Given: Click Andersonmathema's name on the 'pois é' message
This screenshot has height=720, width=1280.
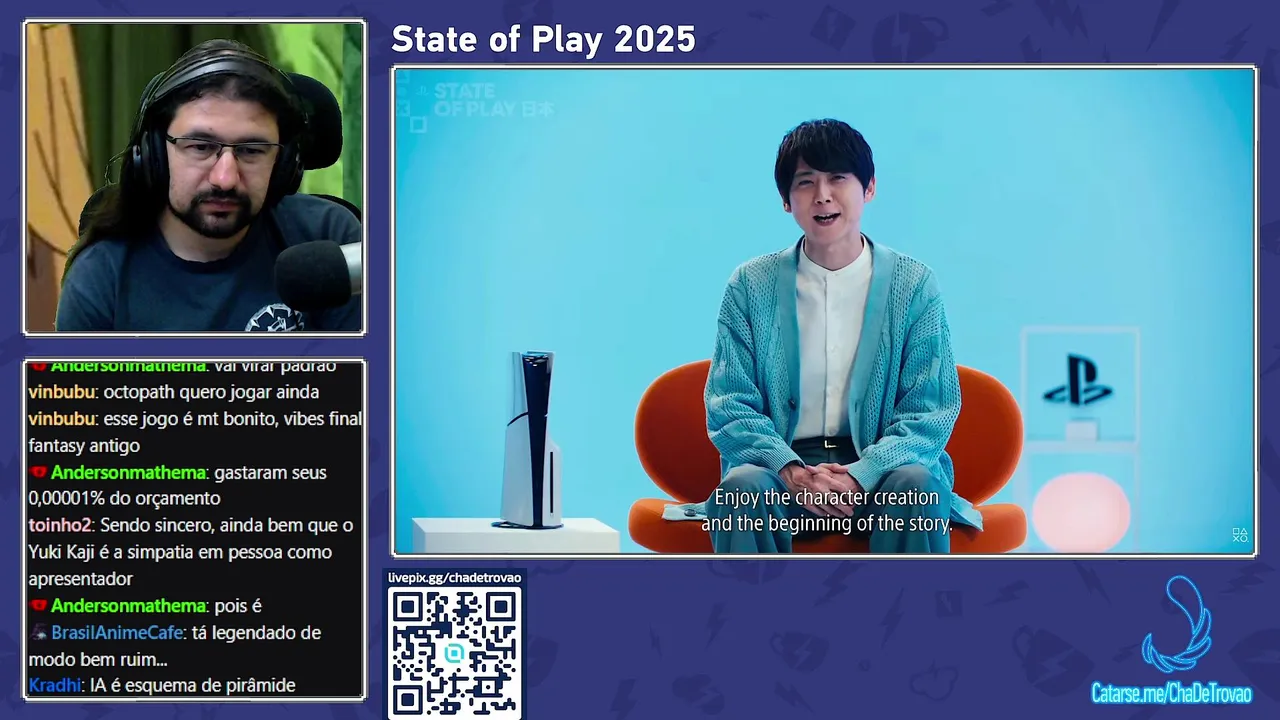Looking at the screenshot, I should (128, 606).
